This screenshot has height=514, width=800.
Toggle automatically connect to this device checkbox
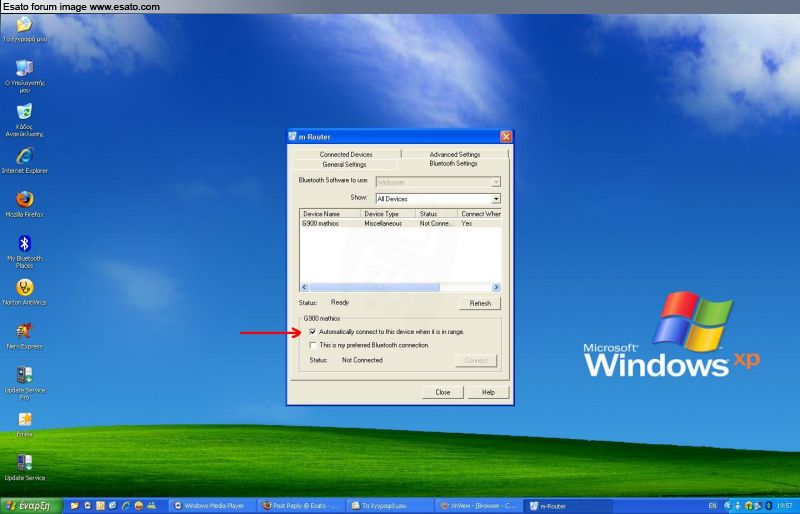point(313,332)
